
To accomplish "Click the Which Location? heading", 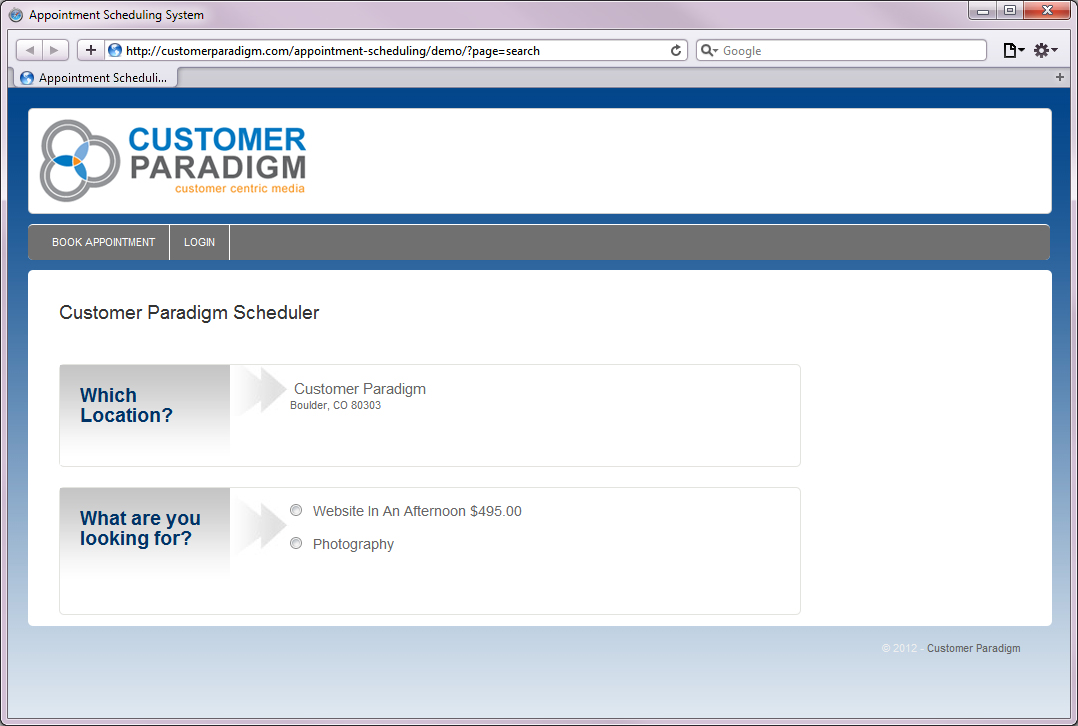I will (126, 405).
